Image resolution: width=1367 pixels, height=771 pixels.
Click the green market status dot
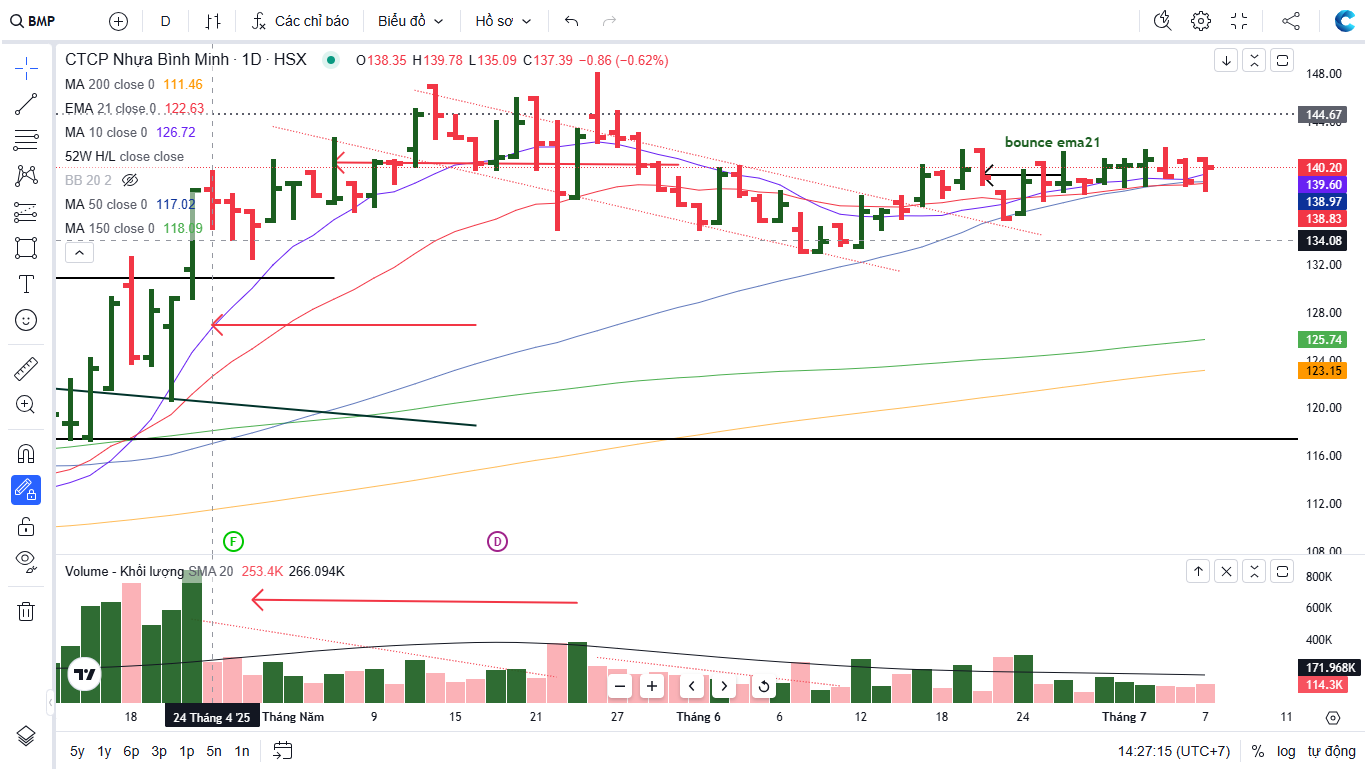(331, 60)
